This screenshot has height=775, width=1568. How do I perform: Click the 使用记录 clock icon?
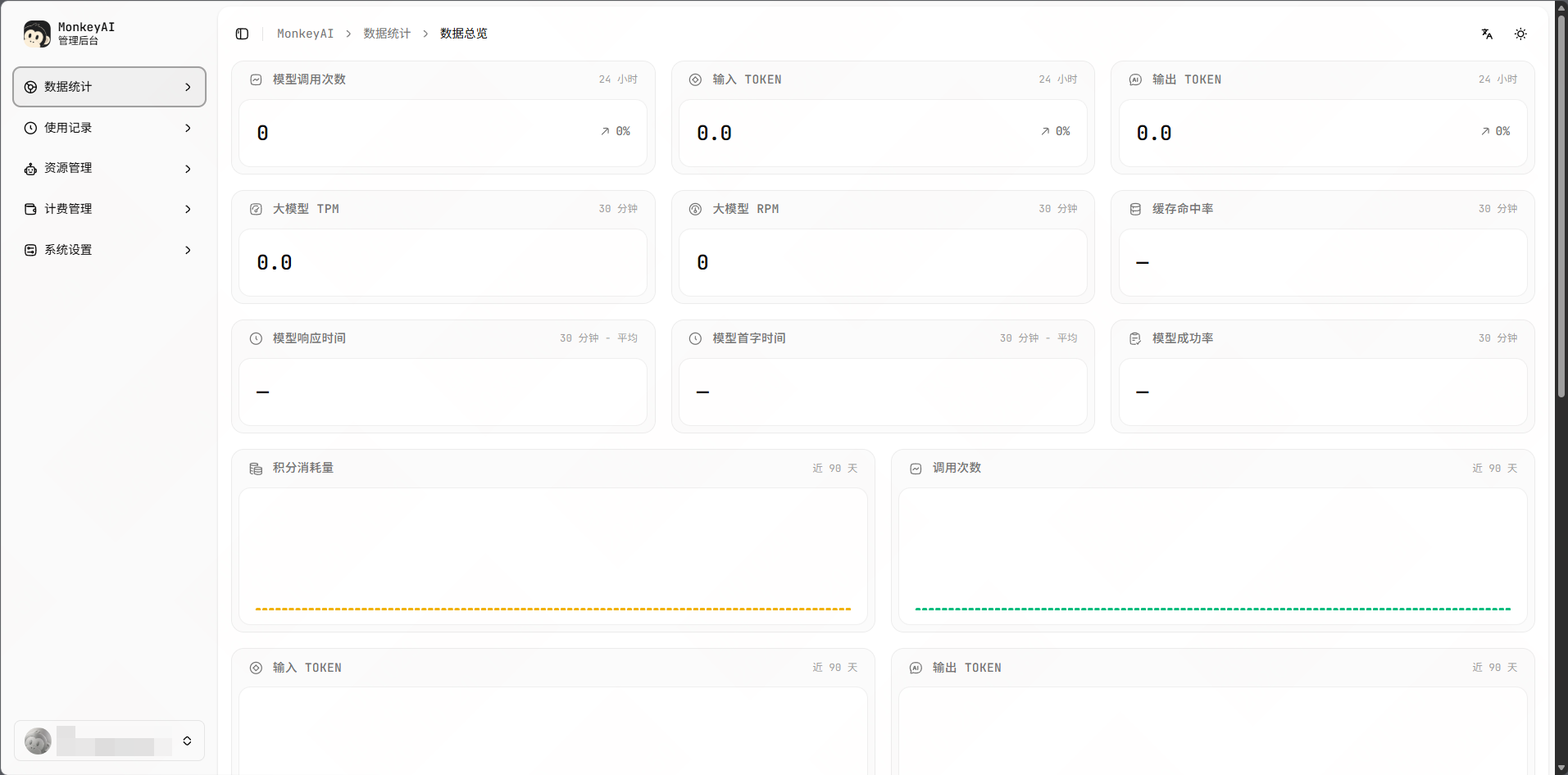pyautogui.click(x=30, y=128)
